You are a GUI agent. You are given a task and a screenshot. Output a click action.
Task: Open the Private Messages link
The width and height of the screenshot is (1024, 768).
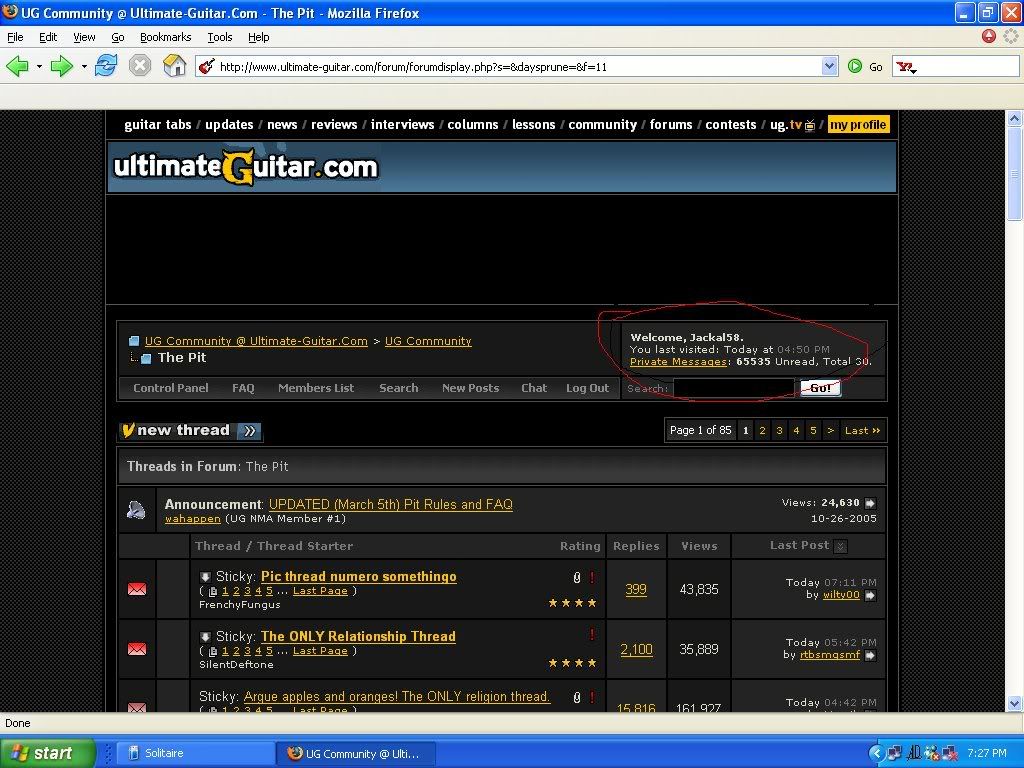[679, 362]
